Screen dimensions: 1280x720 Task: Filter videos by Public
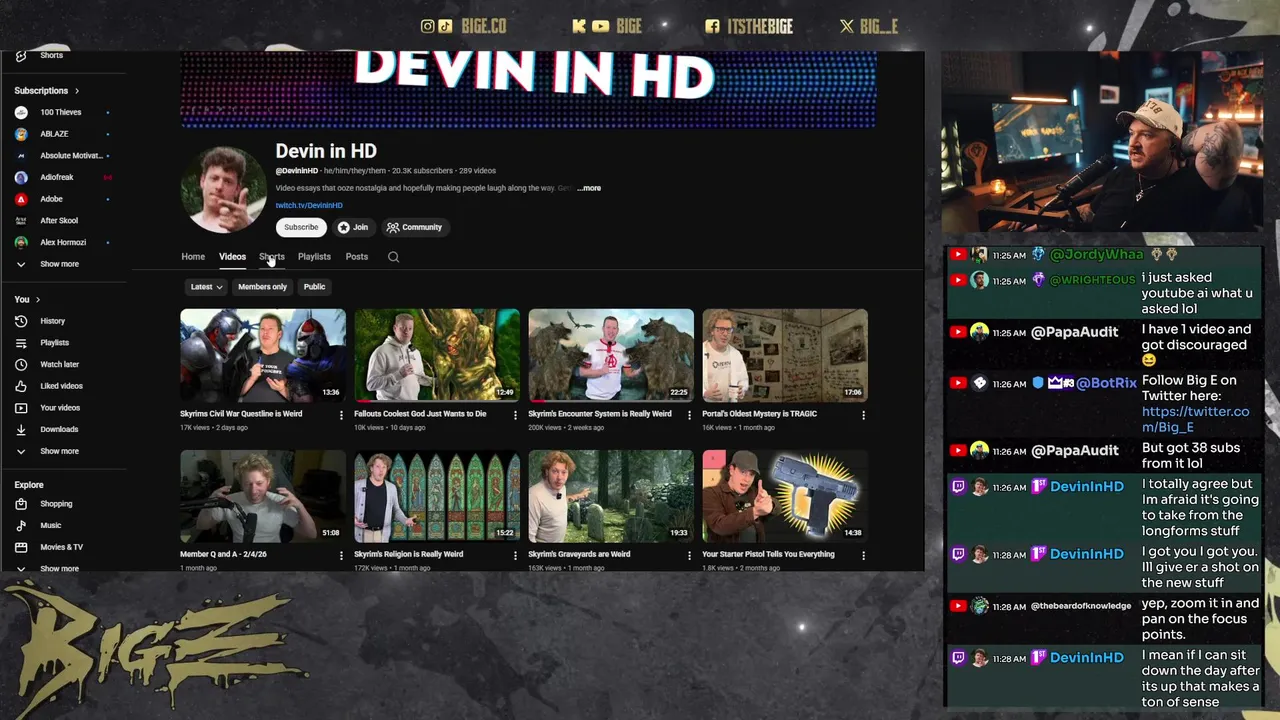[x=314, y=287]
